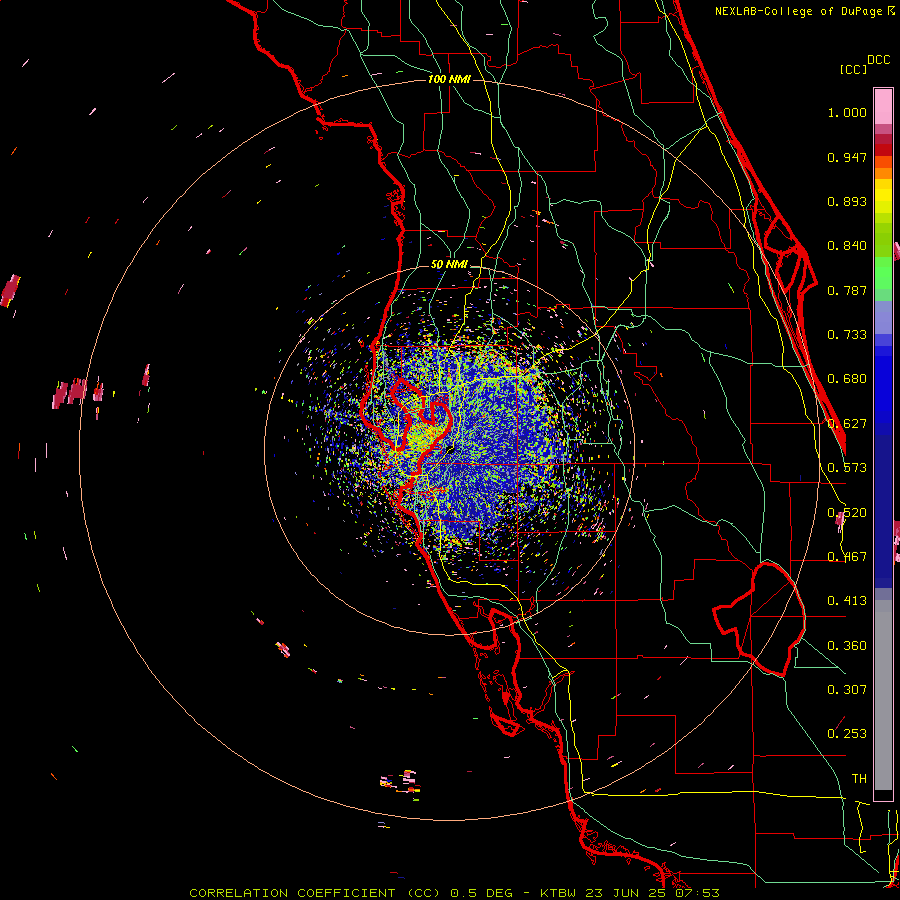Image resolution: width=900 pixels, height=900 pixels.
Task: Click the 0.840 scale value
Action: [847, 246]
